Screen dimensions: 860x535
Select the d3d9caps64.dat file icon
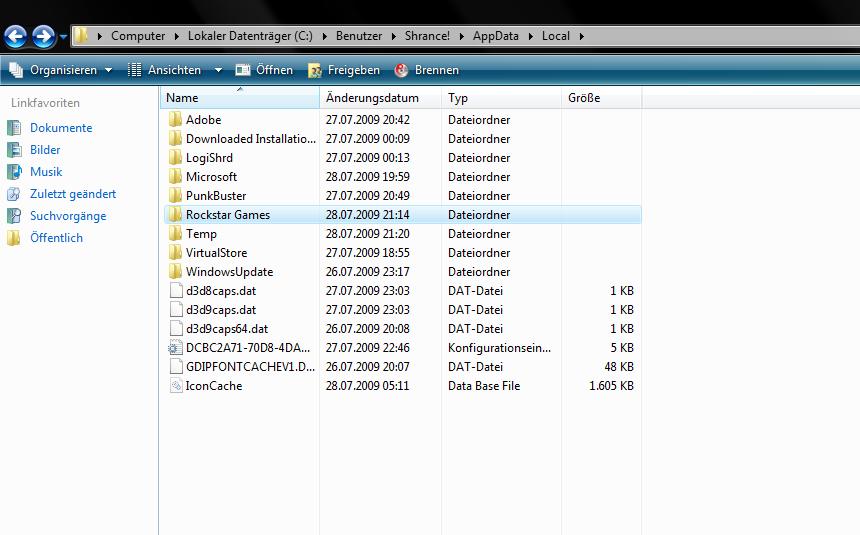click(176, 329)
